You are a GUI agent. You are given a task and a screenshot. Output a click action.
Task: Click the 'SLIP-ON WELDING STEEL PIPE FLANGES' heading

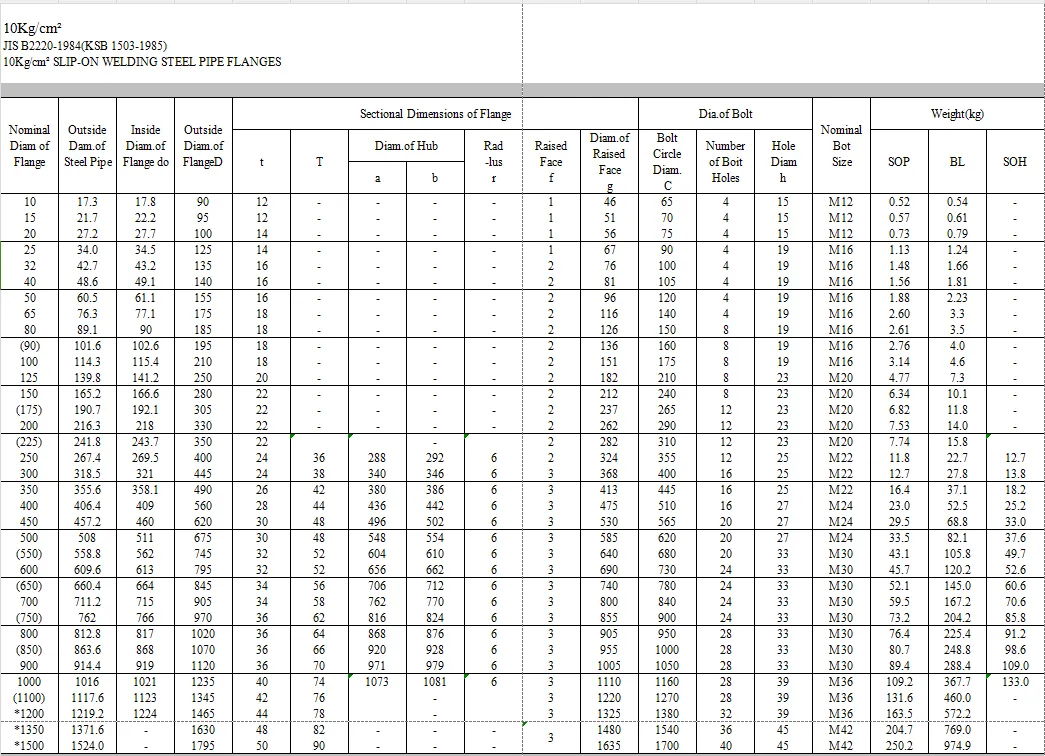(x=167, y=61)
